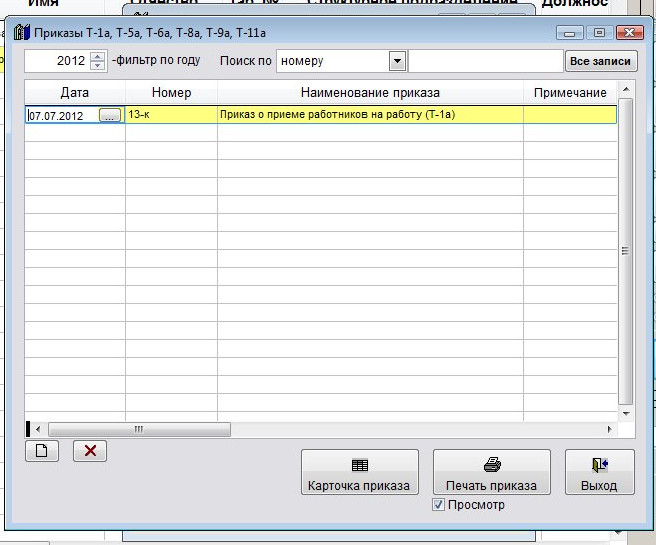Expand the Поиск по номеру dropdown
Screen dimensions: 656x545
[397, 61]
